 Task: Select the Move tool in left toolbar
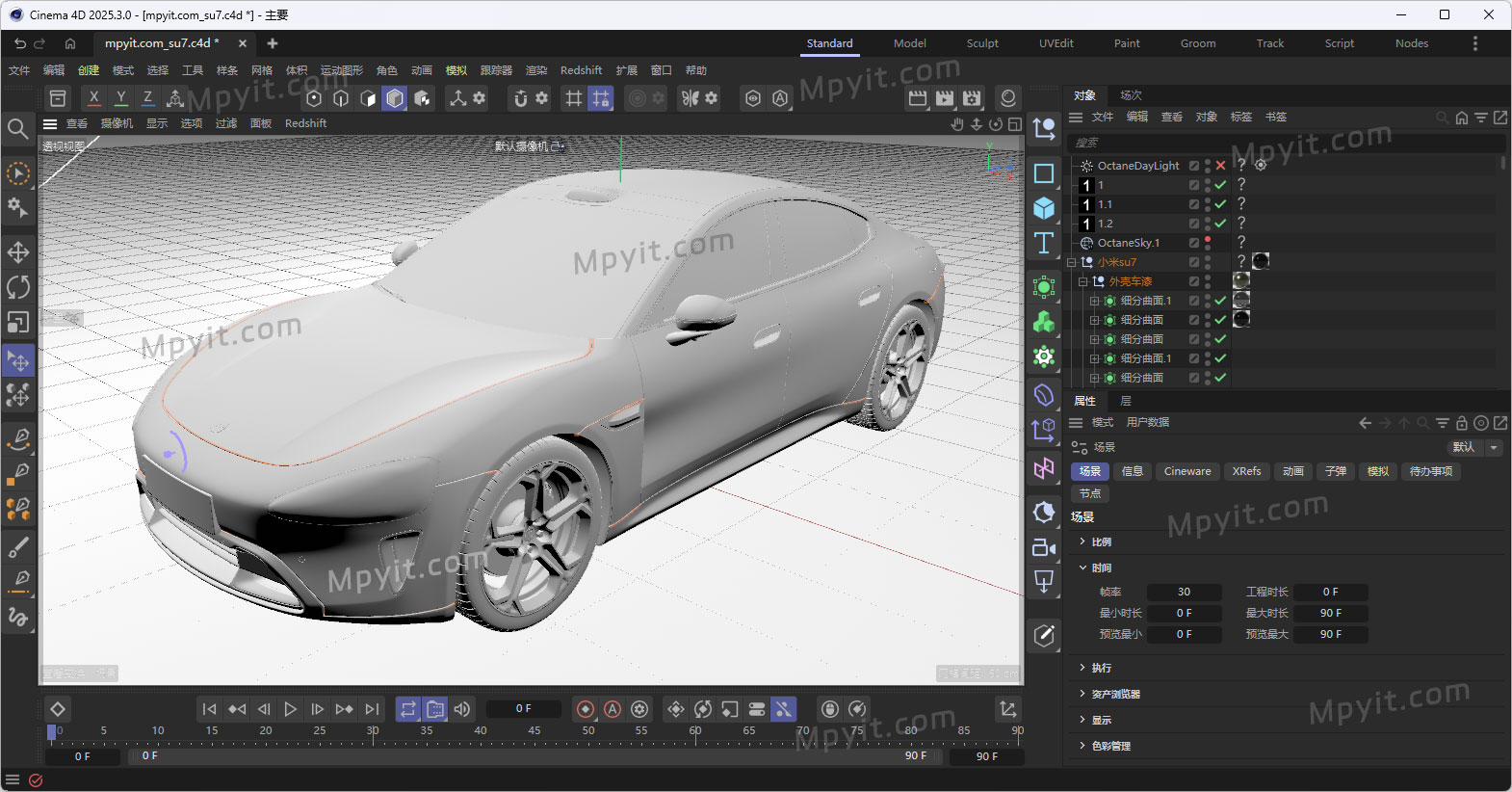[x=18, y=252]
